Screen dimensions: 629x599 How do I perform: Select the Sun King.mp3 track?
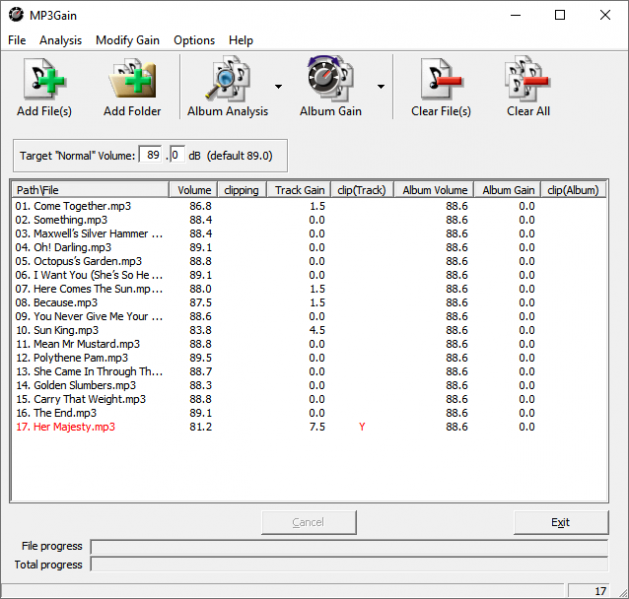coord(57,330)
